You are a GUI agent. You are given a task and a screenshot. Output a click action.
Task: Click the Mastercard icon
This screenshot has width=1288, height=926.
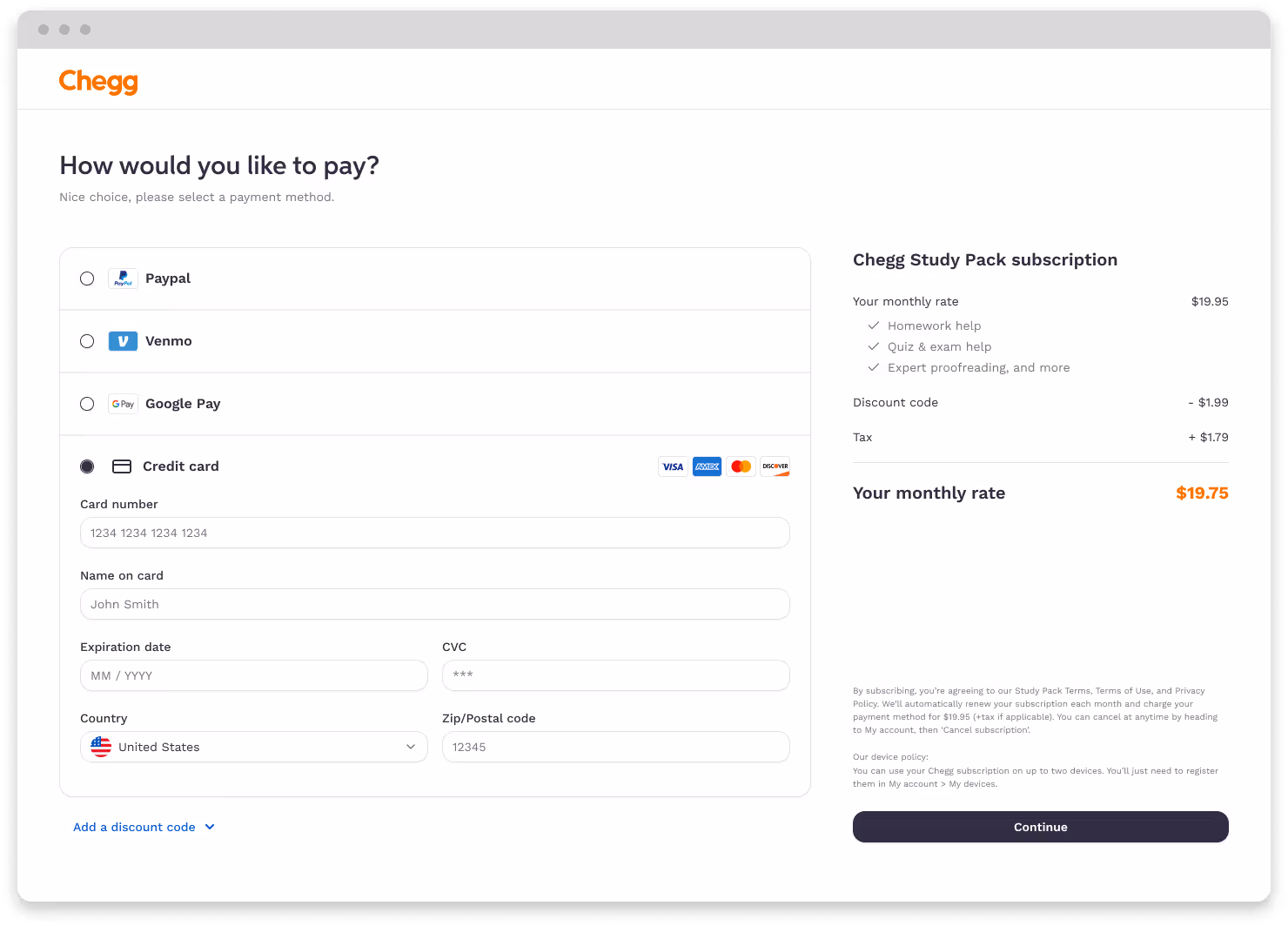[741, 466]
